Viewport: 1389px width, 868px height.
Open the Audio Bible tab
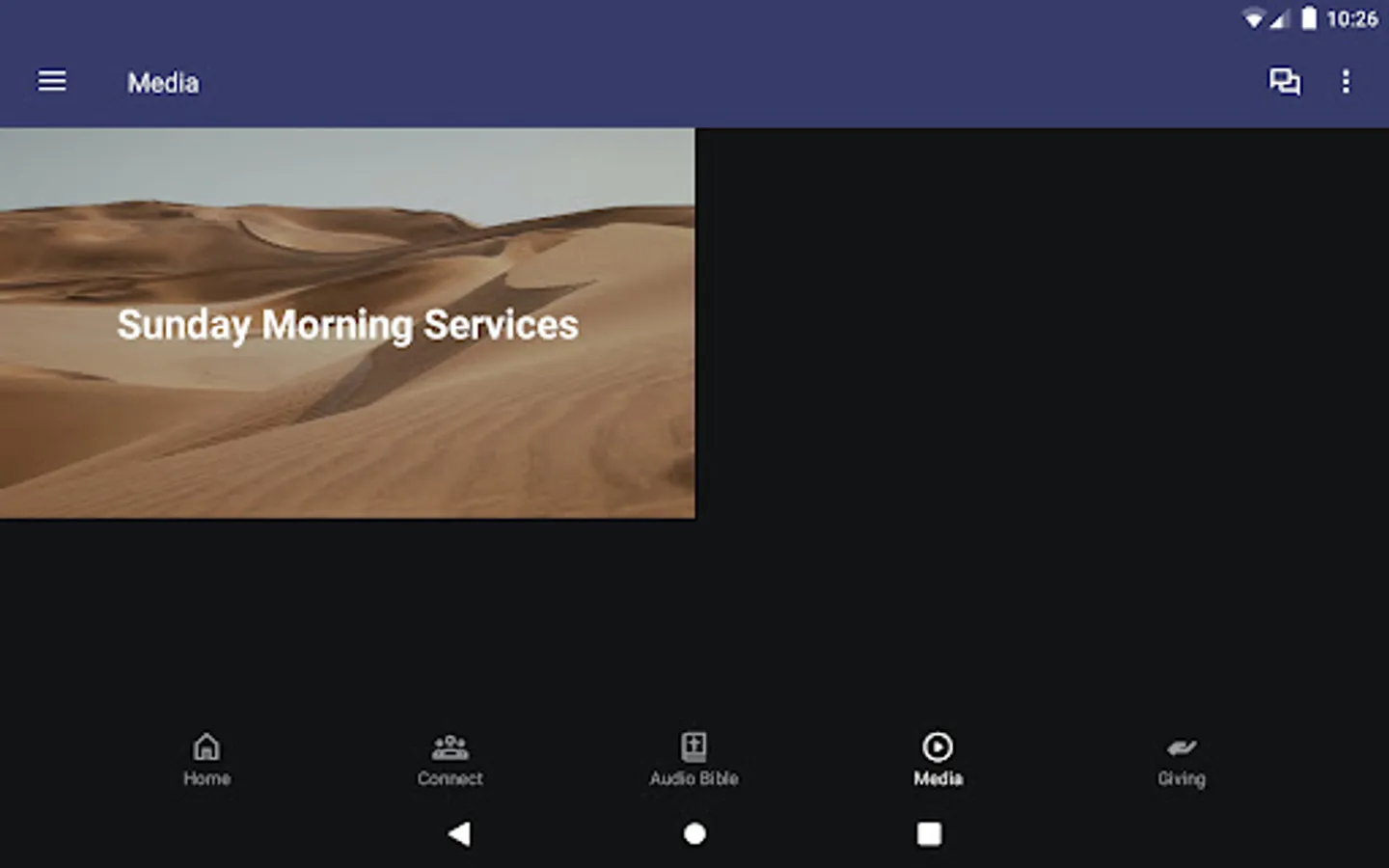694,760
